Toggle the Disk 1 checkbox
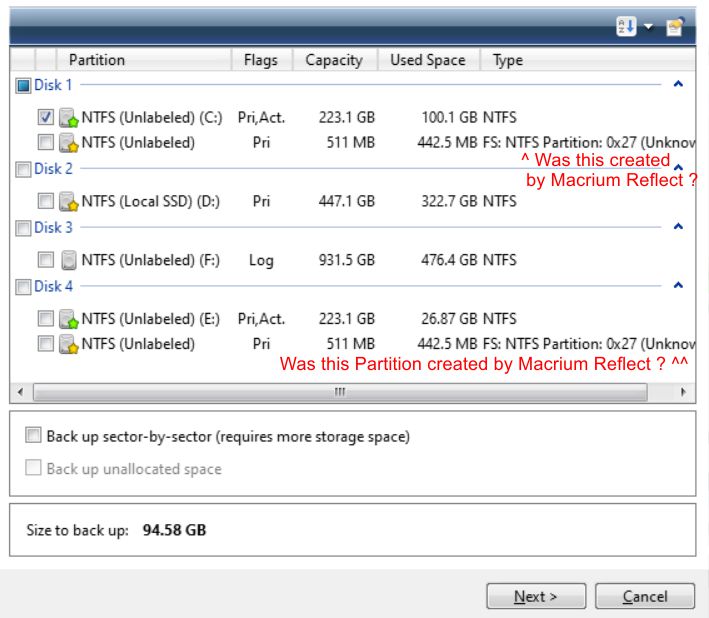The image size is (709, 618). coord(23,85)
